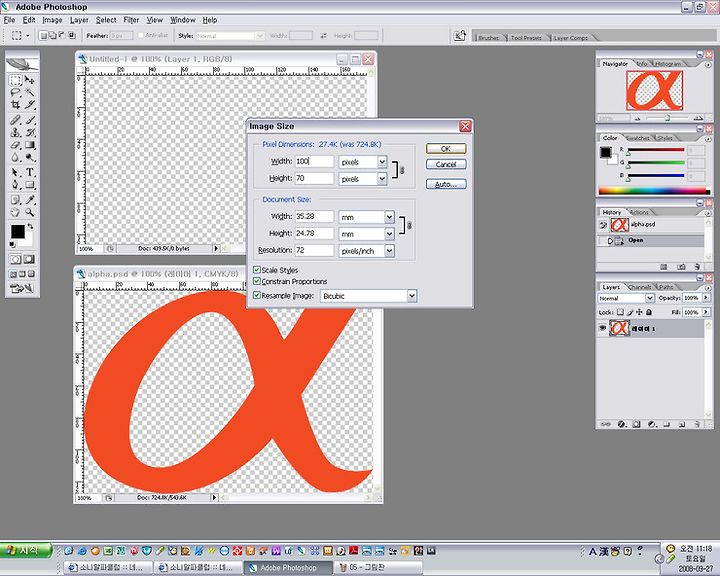Create new snapshot in History panel
This screenshot has width=720, height=576.
click(x=681, y=267)
